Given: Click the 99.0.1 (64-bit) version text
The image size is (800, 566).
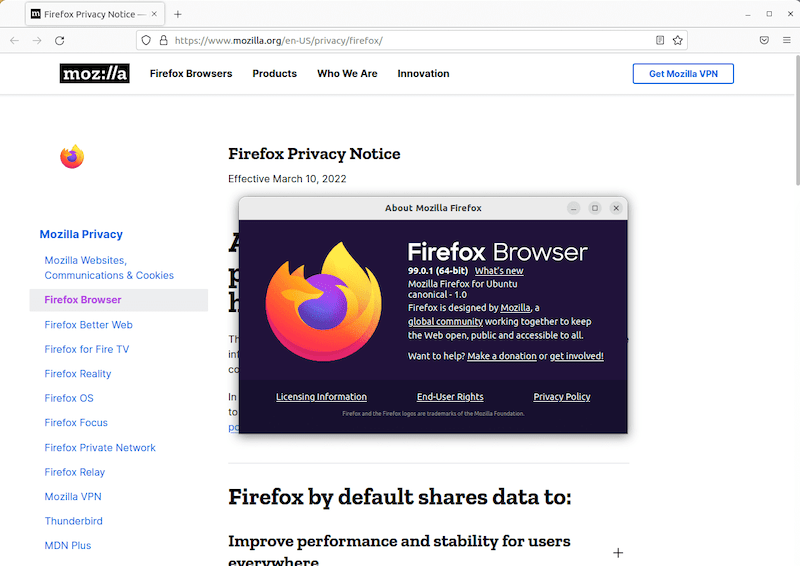Looking at the screenshot, I should [438, 270].
